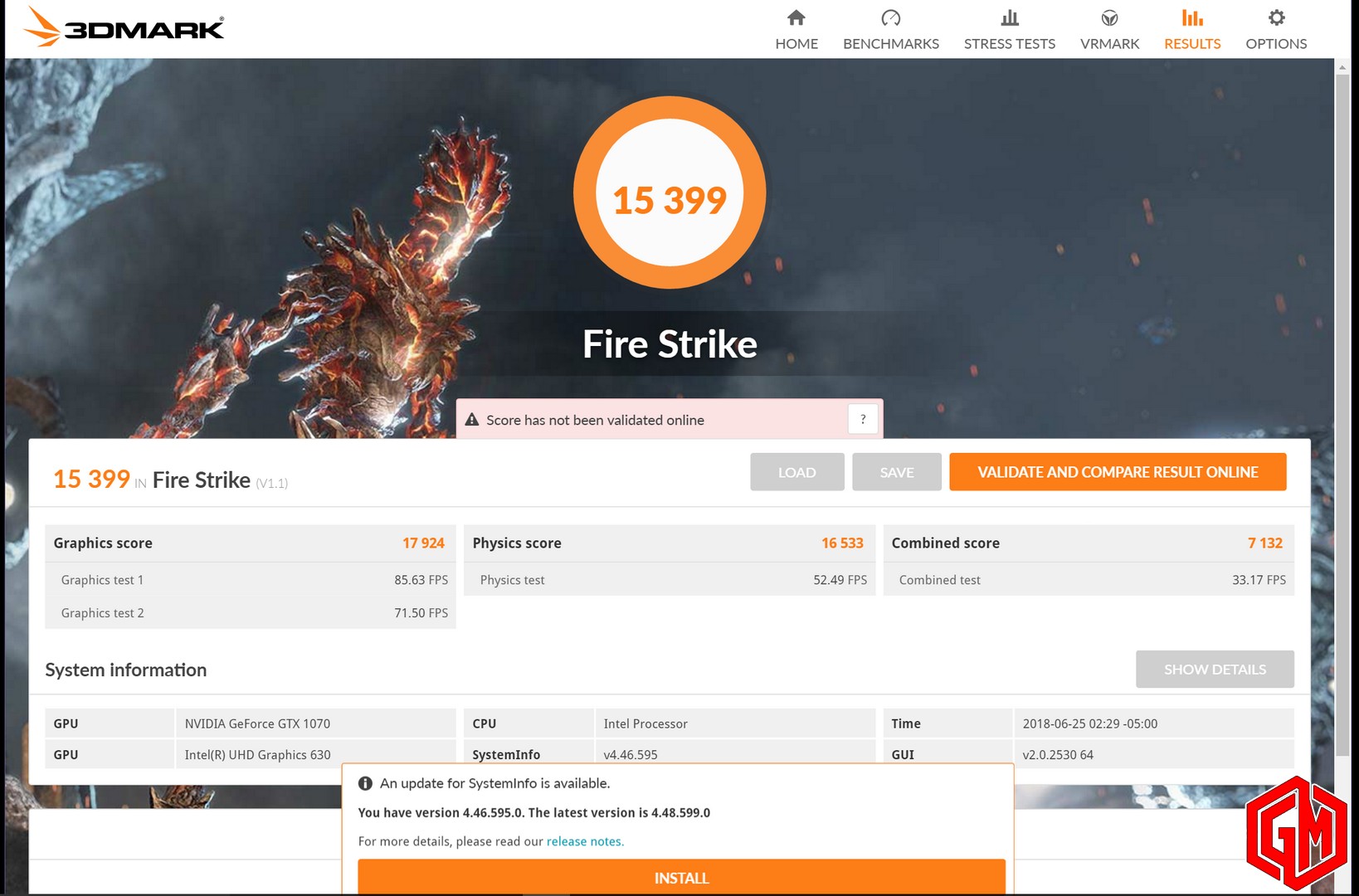
Task: Click the Stress Tests bar chart icon
Action: 1010,17
